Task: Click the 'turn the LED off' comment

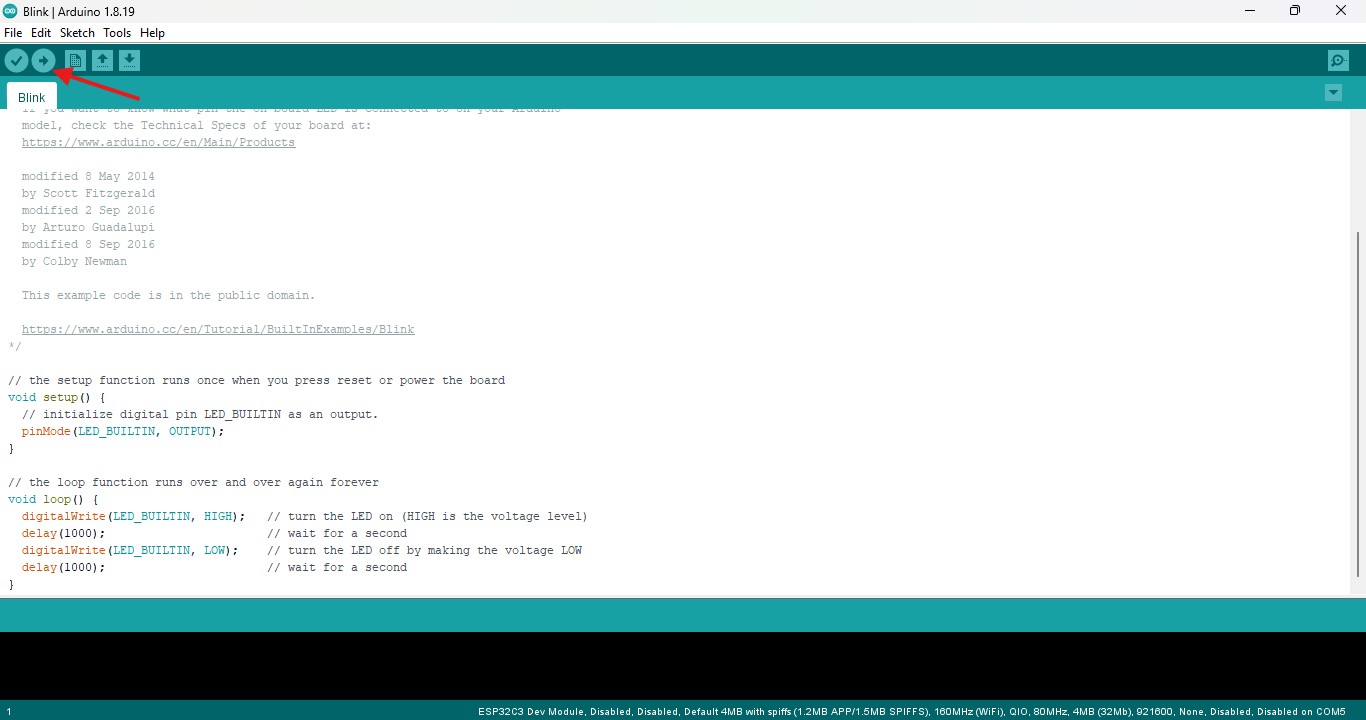Action: (x=424, y=550)
